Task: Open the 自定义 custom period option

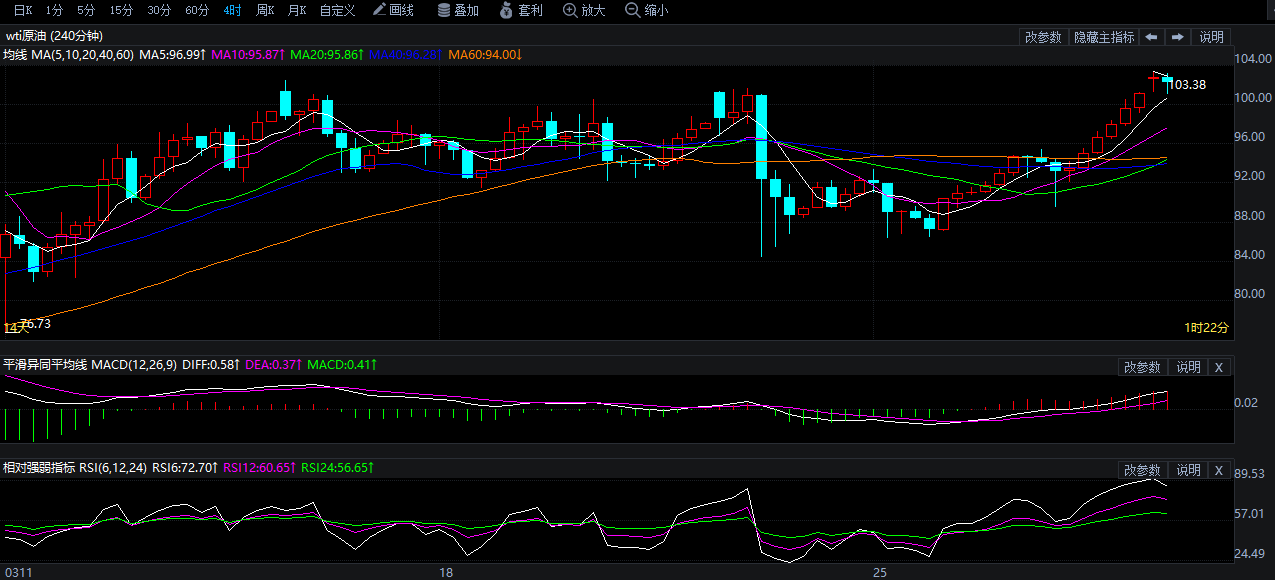Action: click(337, 10)
